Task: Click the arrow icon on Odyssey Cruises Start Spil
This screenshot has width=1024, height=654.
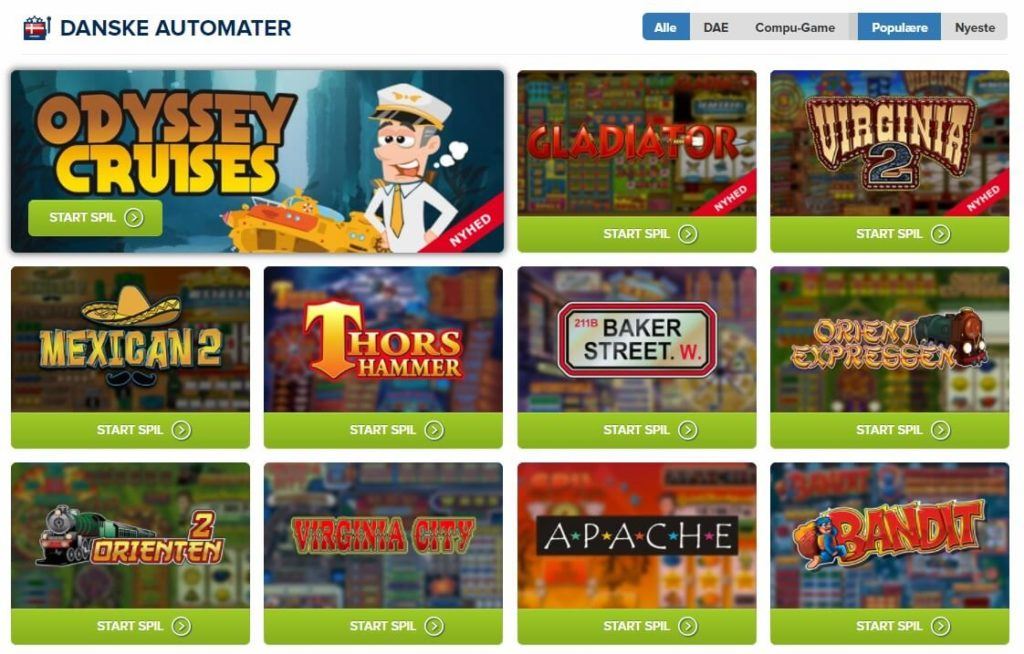Action: 134,218
